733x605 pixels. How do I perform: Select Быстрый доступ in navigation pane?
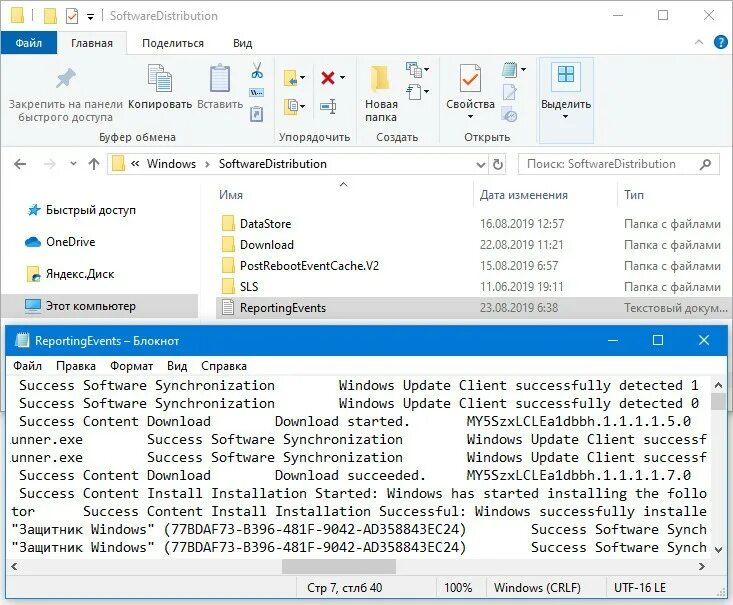coord(91,210)
